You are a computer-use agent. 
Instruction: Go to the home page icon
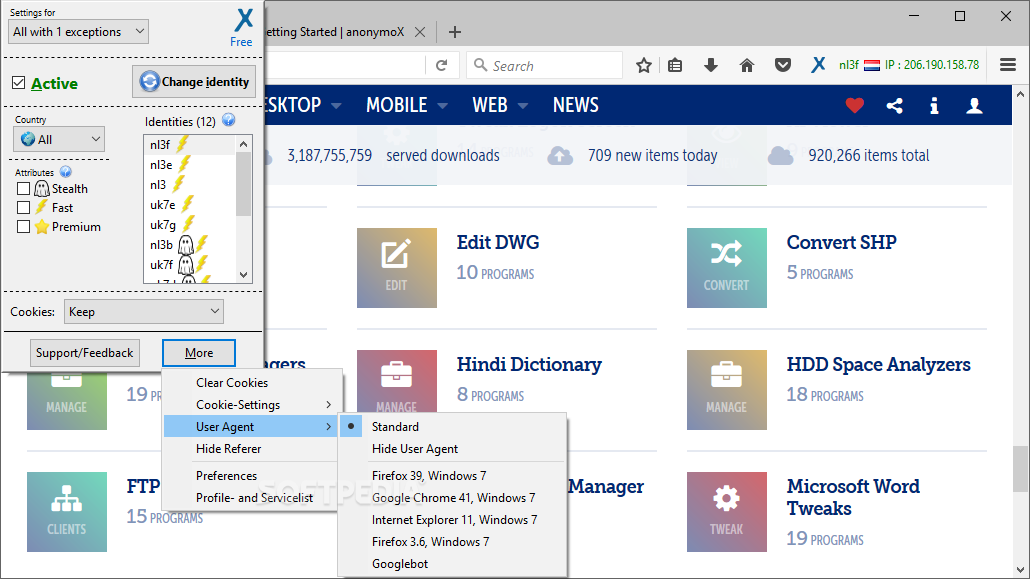(x=746, y=65)
